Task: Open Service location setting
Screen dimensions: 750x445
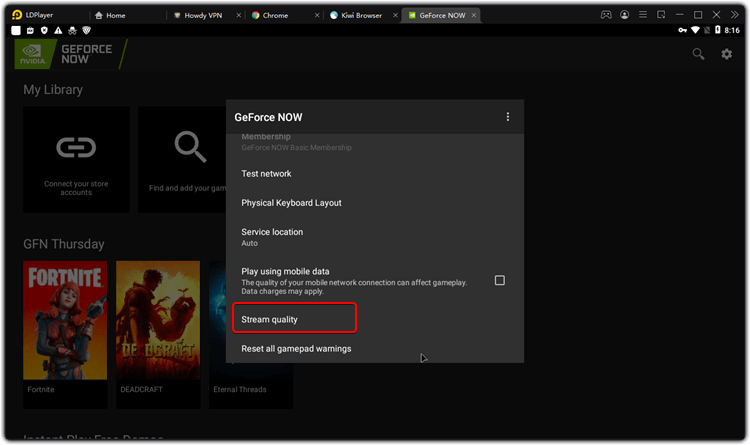Action: click(375, 237)
